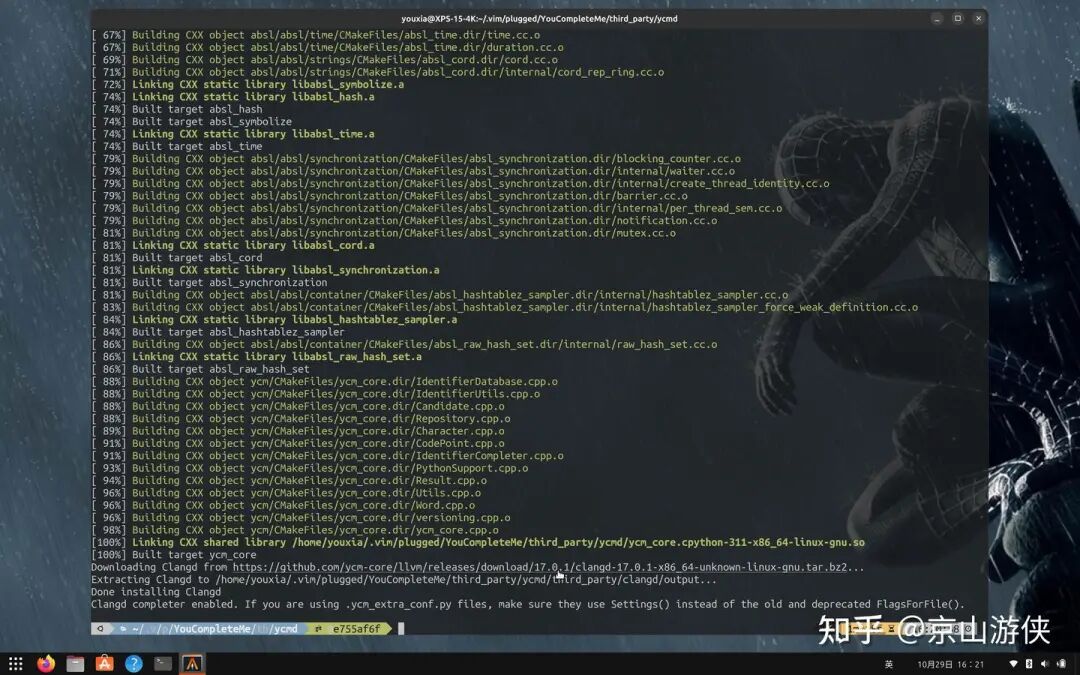This screenshot has height=675, width=1080.
Task: Open the Show Applications grid in the dock
Action: point(16,664)
